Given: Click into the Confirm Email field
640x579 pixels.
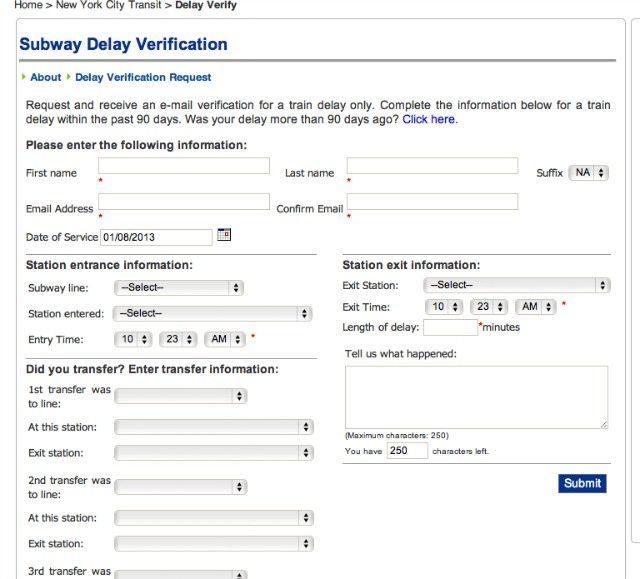Looking at the screenshot, I should (x=432, y=202).
